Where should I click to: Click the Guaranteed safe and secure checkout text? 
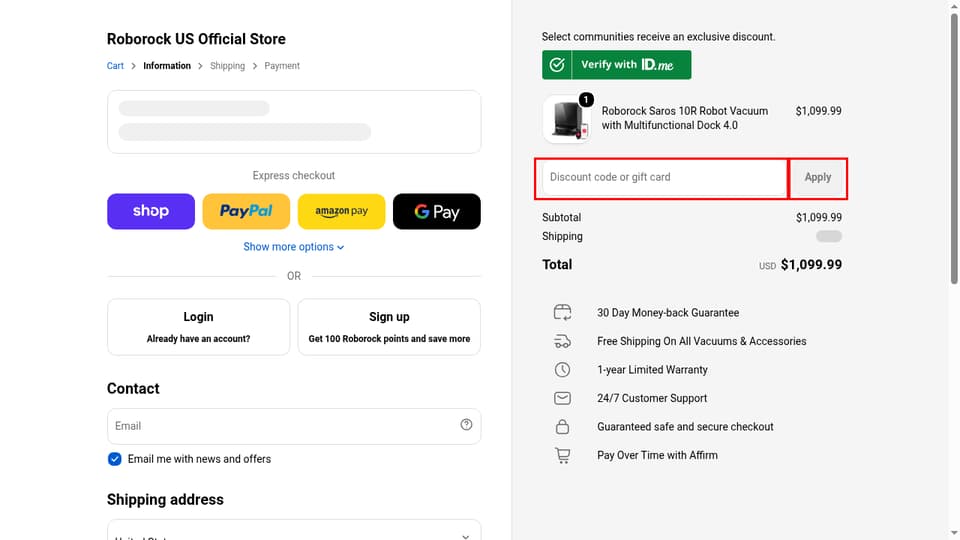(685, 427)
